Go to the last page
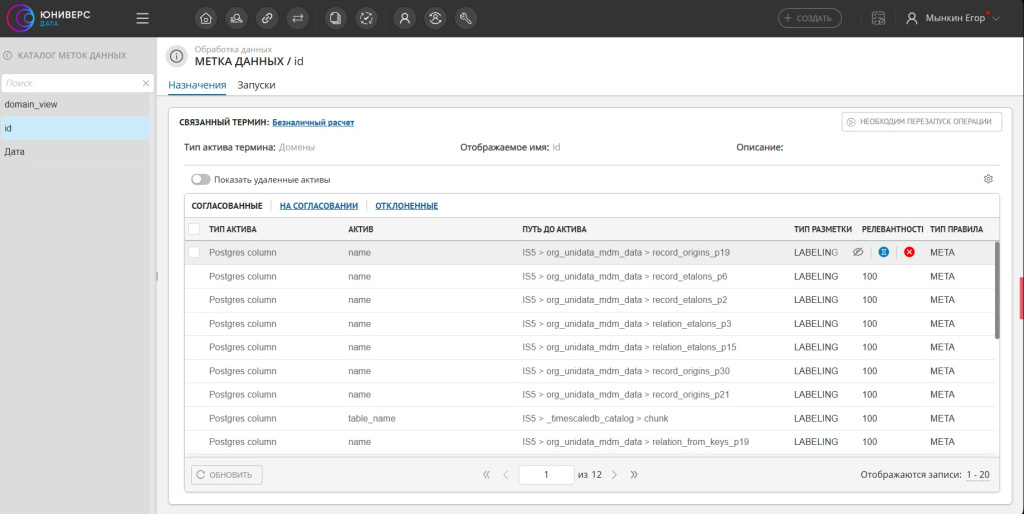This screenshot has height=514, width=1024. tap(633, 475)
